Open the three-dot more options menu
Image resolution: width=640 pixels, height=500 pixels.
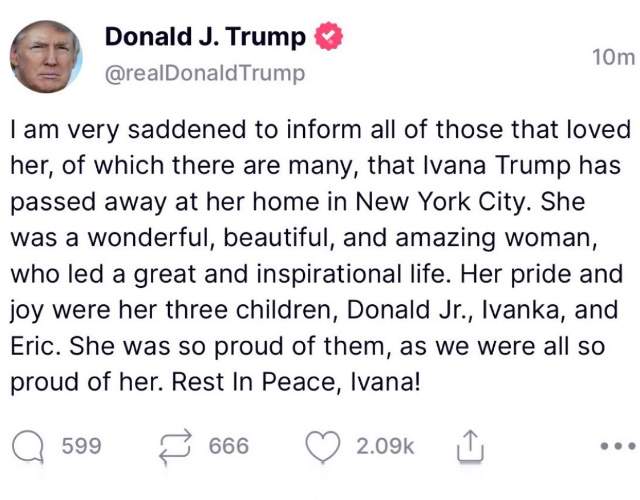coord(618,446)
